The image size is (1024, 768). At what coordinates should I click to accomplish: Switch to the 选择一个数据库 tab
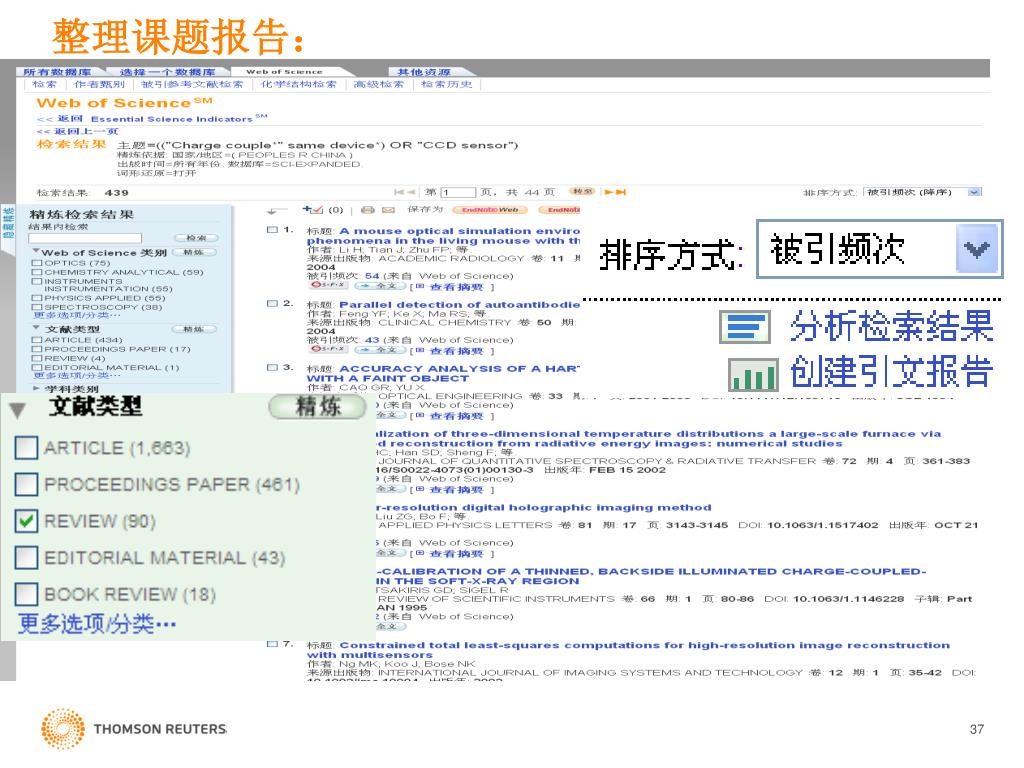point(167,72)
